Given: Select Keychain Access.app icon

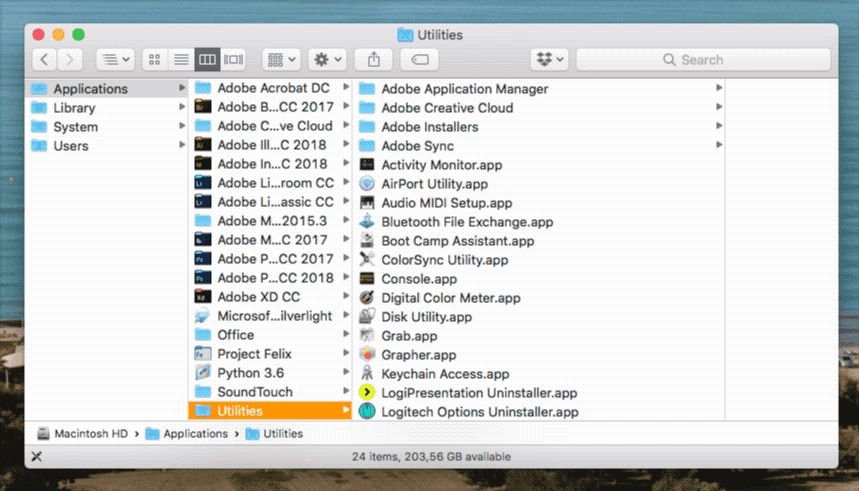Looking at the screenshot, I should [366, 374].
